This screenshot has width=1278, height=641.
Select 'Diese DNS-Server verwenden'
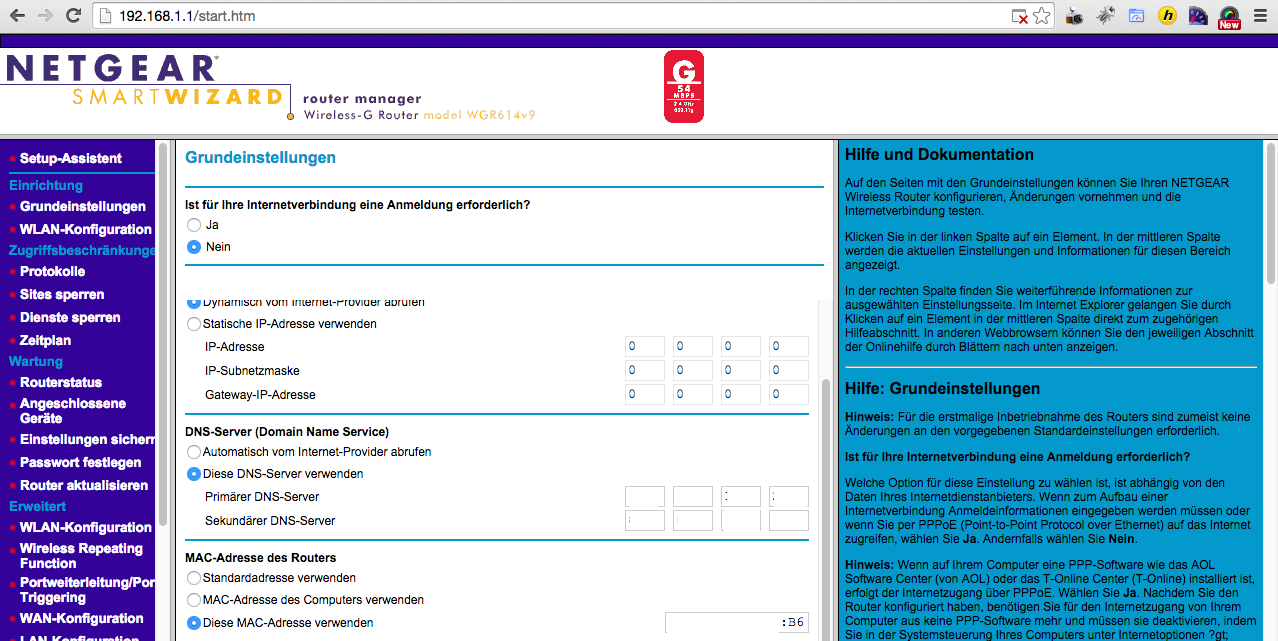click(x=194, y=474)
